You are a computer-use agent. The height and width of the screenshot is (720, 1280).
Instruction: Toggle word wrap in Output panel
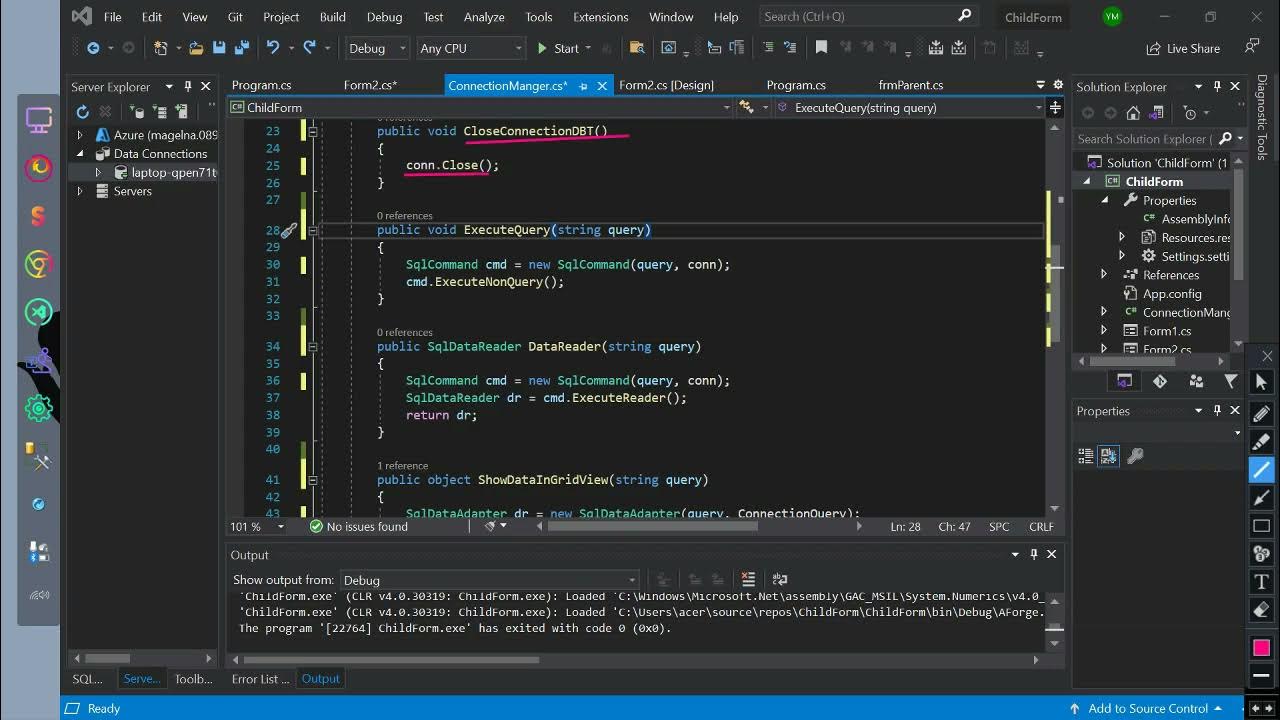[780, 579]
